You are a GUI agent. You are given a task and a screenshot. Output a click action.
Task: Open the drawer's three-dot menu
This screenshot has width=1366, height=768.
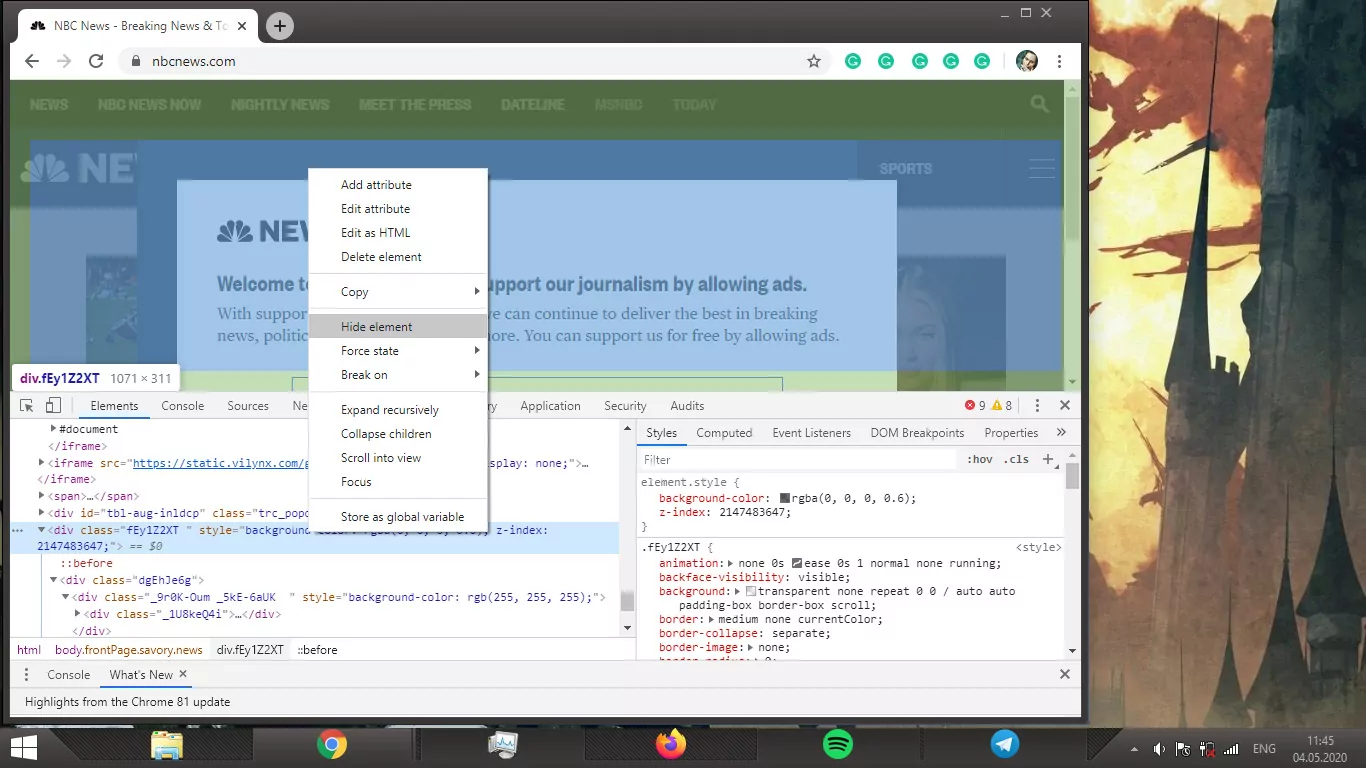tap(27, 675)
